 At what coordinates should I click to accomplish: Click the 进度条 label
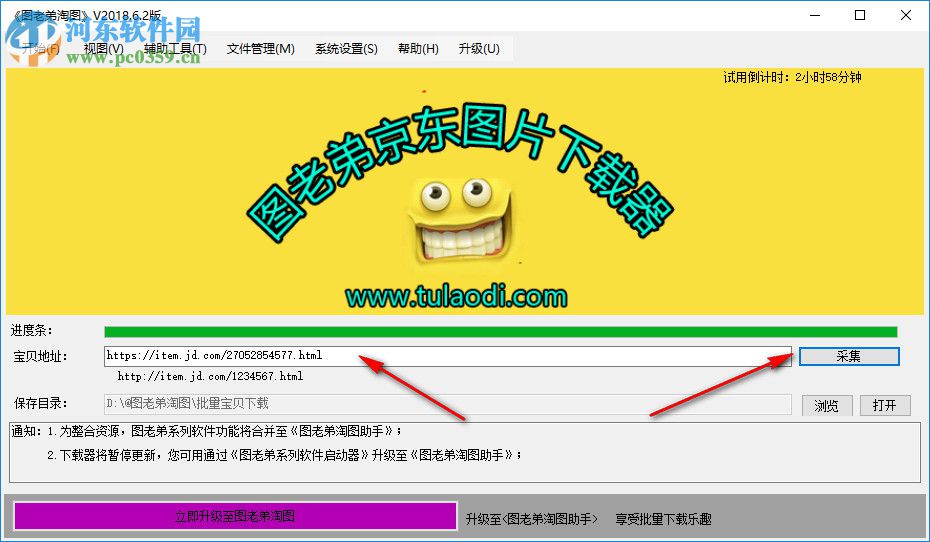pyautogui.click(x=31, y=330)
